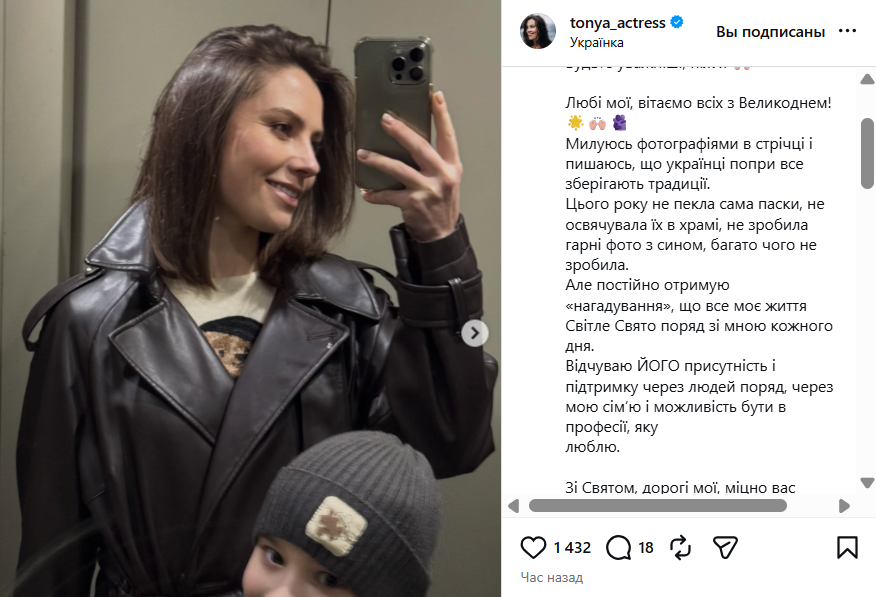The image size is (876, 597).
Task: Save post with bookmark icon
Action: click(847, 547)
